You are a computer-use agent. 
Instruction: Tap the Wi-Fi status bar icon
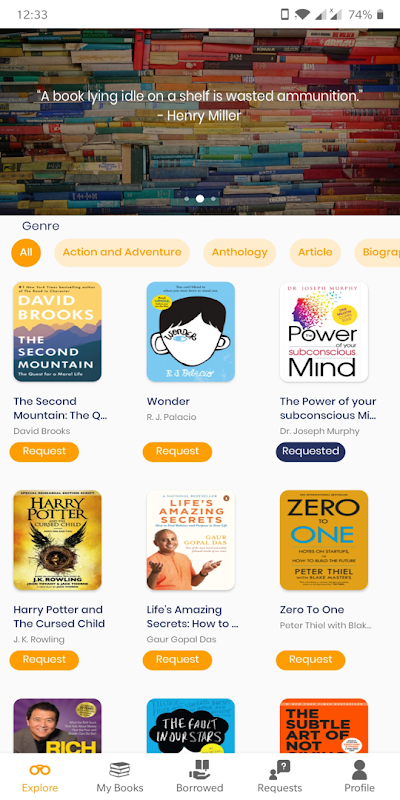coord(303,15)
